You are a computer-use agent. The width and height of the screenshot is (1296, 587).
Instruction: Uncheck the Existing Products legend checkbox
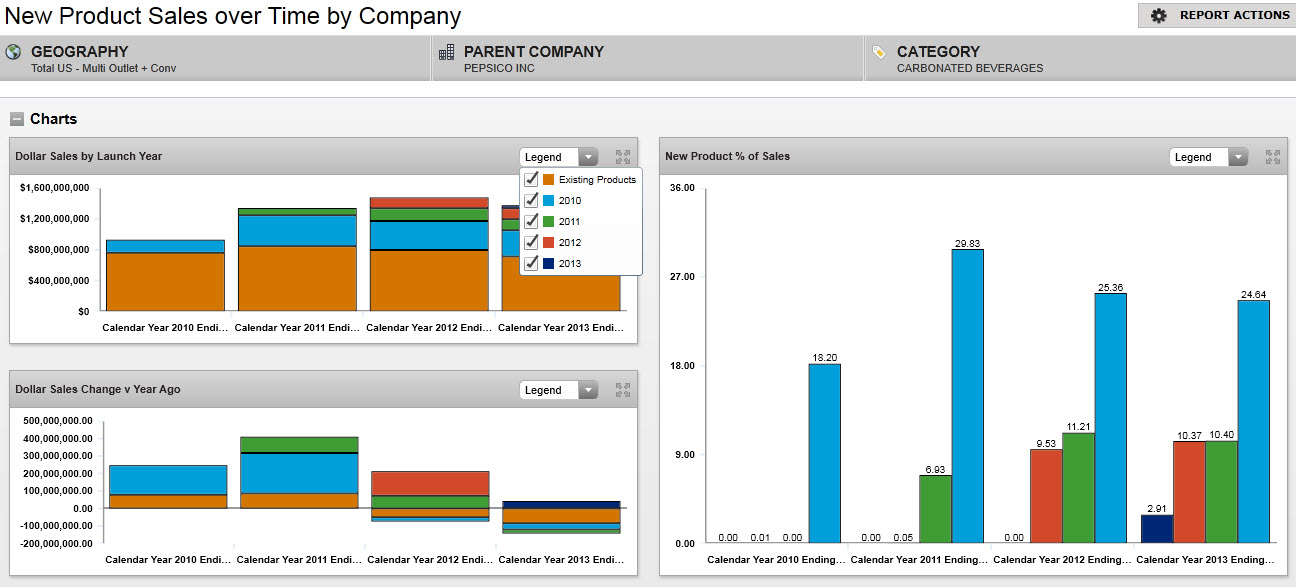point(532,180)
